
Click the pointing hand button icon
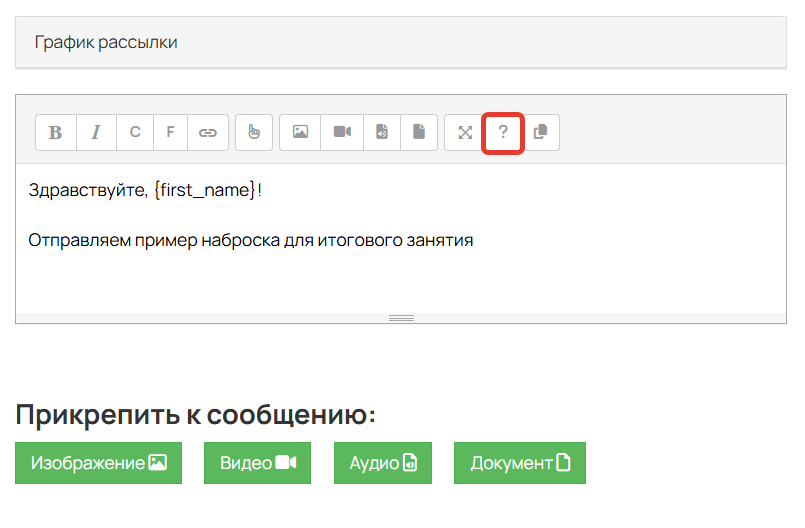pos(254,133)
